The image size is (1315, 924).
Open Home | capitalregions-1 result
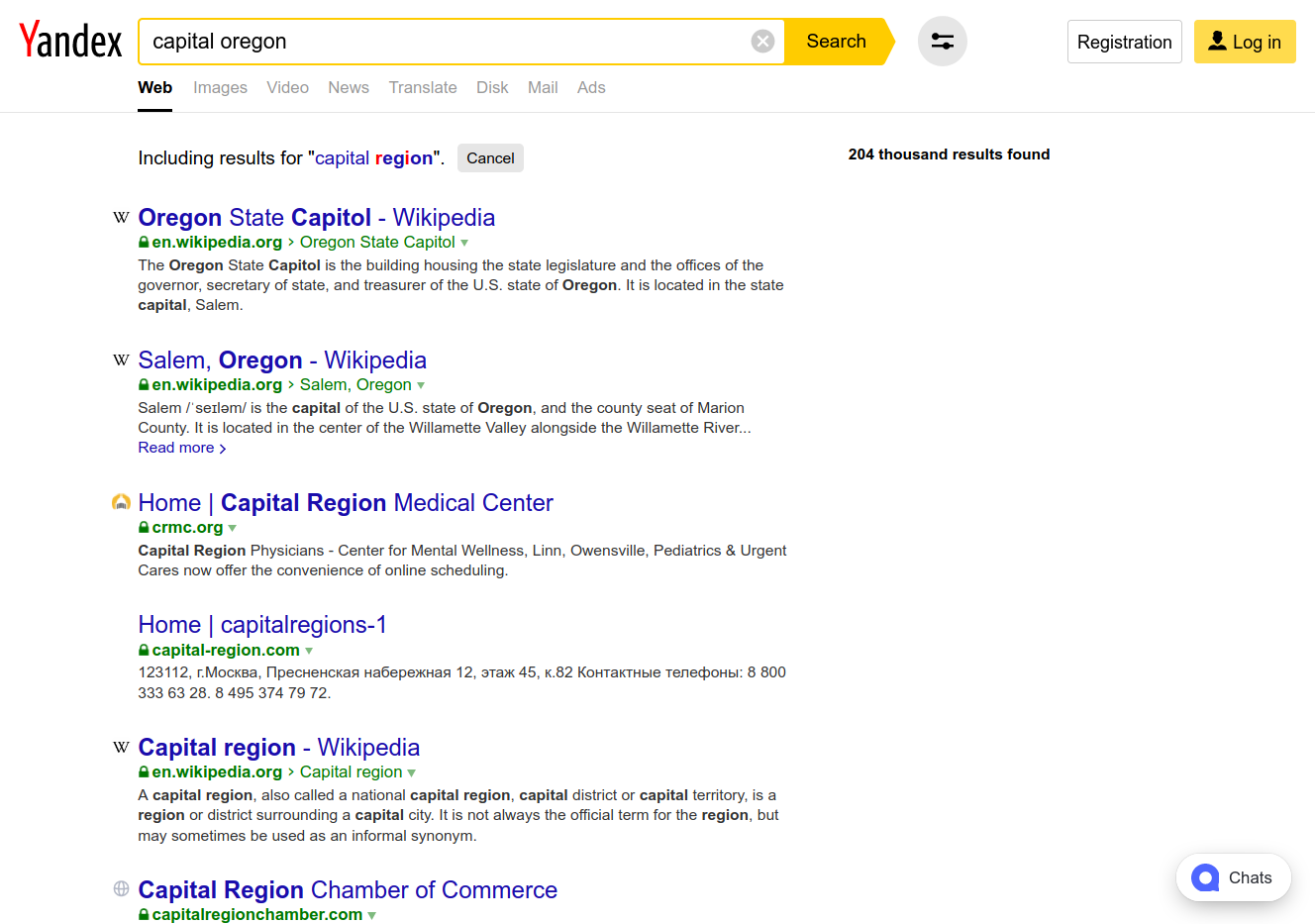[262, 625]
